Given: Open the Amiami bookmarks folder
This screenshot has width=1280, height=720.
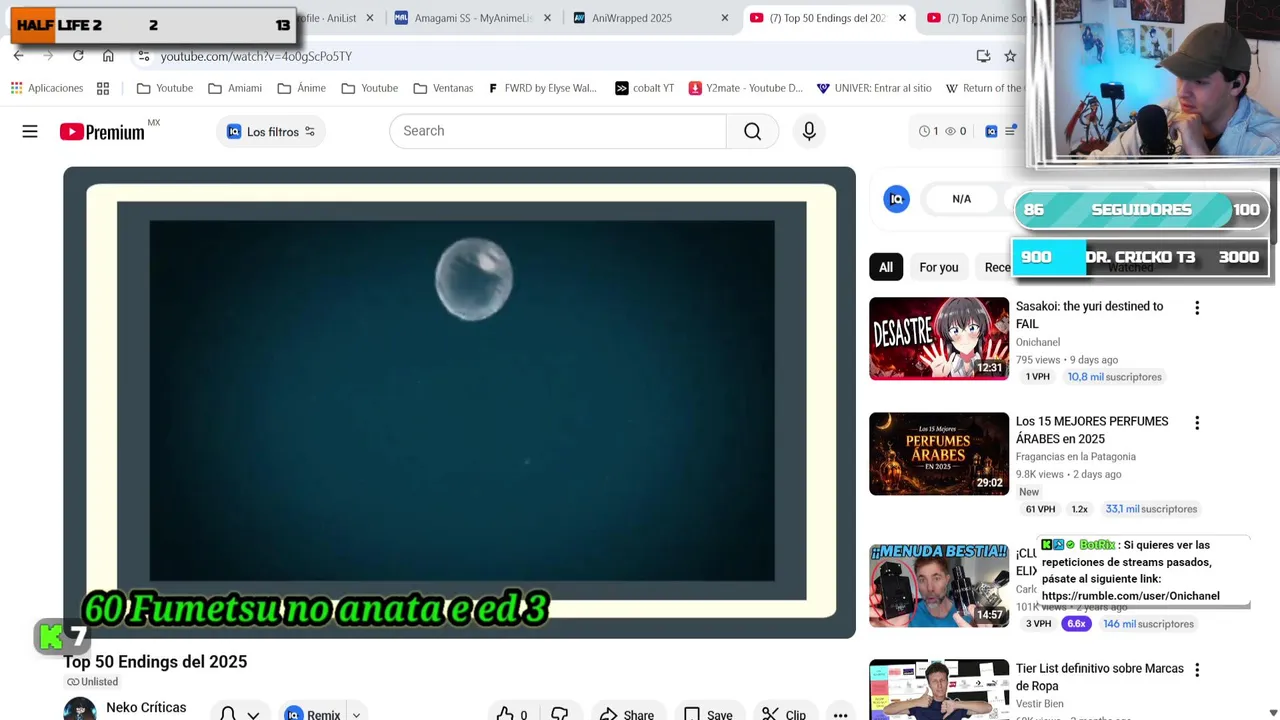Looking at the screenshot, I should 235,88.
